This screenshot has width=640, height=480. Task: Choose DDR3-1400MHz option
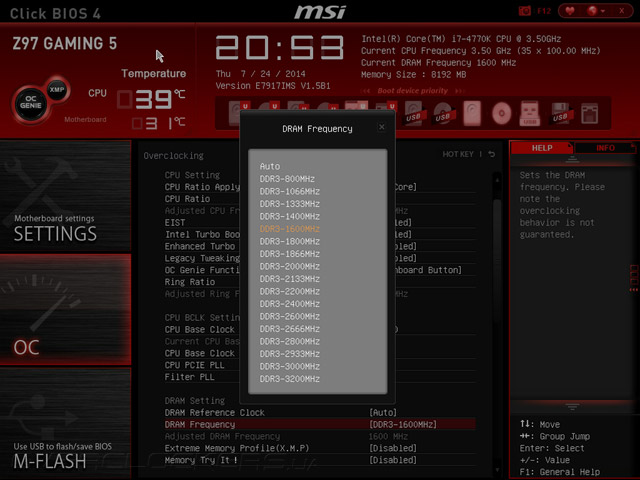(x=289, y=216)
